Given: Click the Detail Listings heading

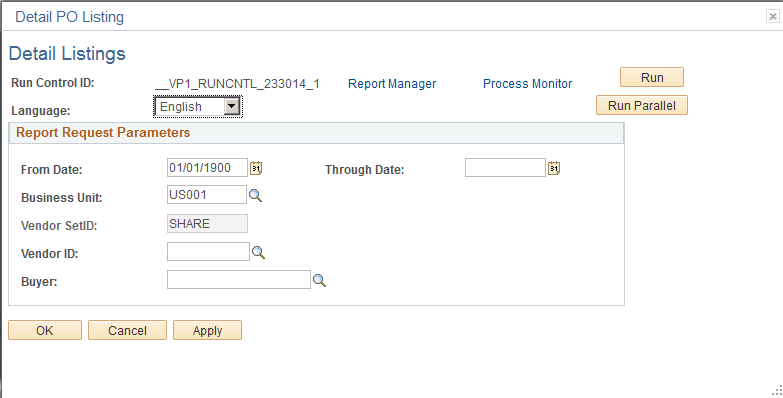Looking at the screenshot, I should 67,53.
